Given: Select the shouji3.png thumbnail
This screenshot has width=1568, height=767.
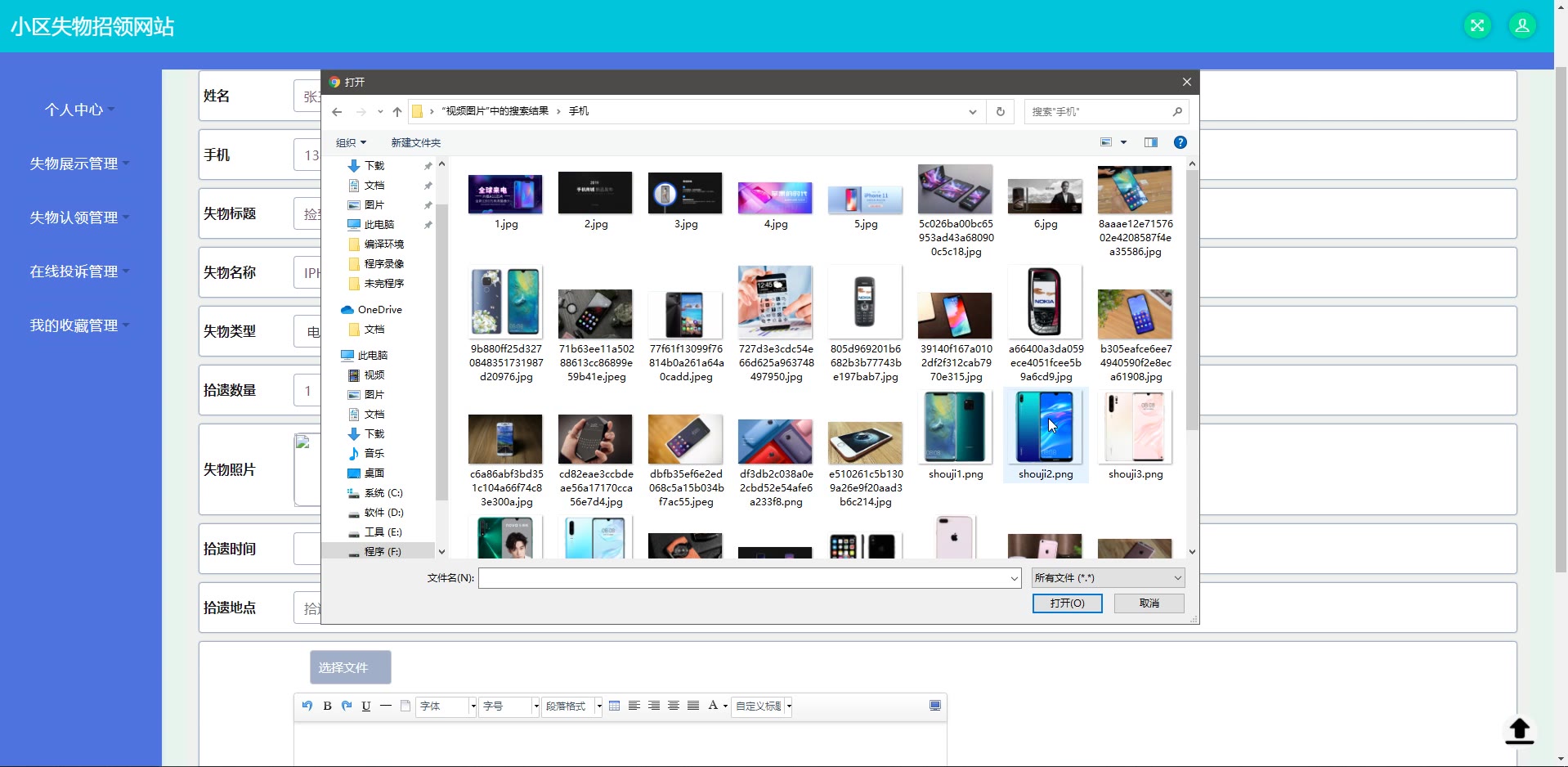Looking at the screenshot, I should tap(1135, 435).
